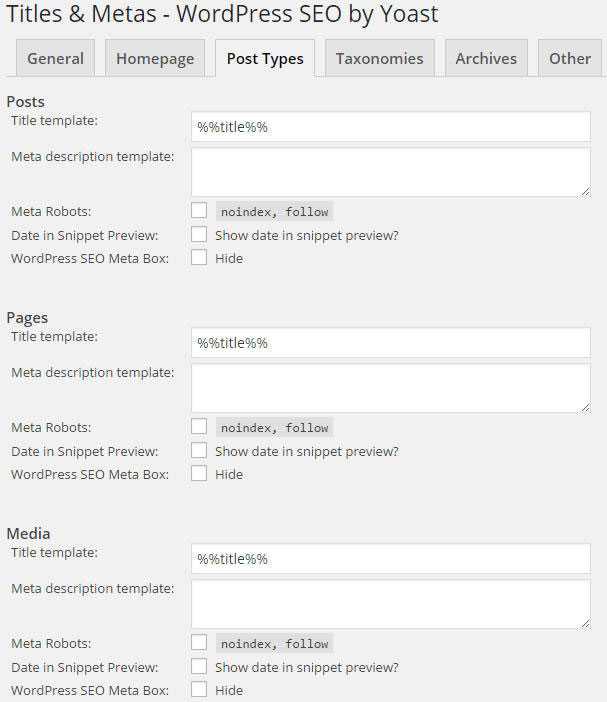The width and height of the screenshot is (607, 702).
Task: Click the Pages Meta description template box
Action: click(x=390, y=388)
